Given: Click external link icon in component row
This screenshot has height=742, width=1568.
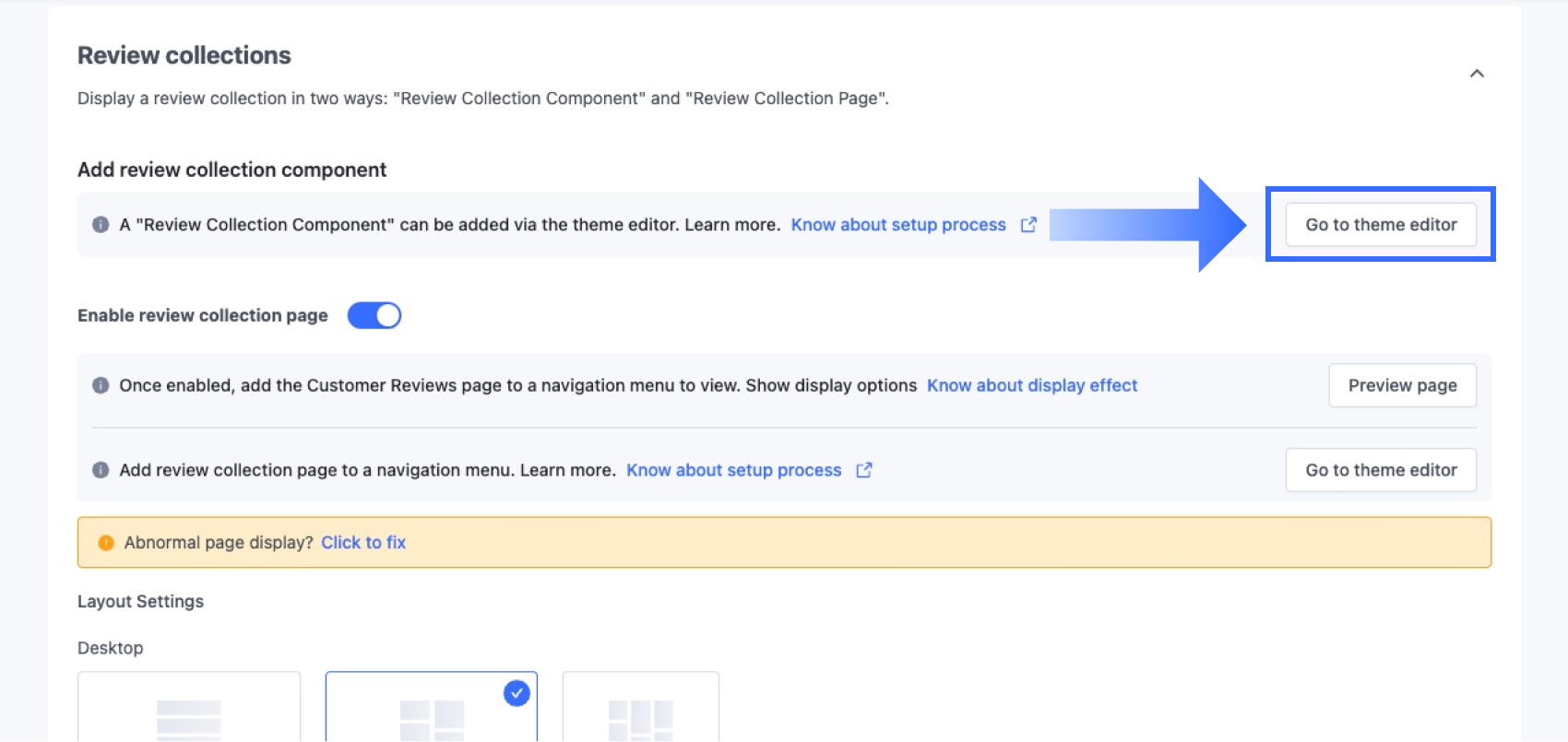Looking at the screenshot, I should point(1028,225).
